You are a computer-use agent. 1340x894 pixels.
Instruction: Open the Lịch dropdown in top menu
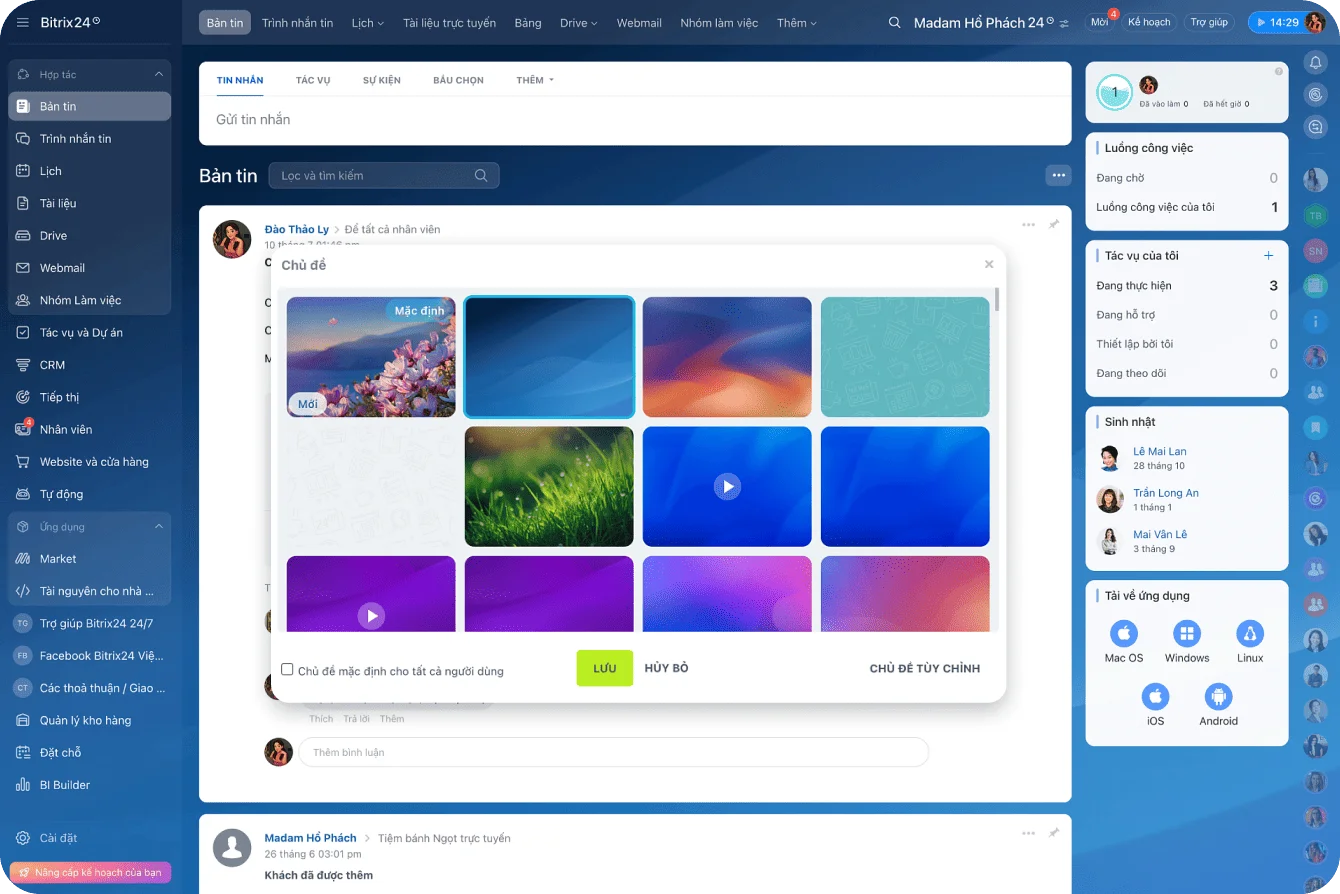pos(367,23)
